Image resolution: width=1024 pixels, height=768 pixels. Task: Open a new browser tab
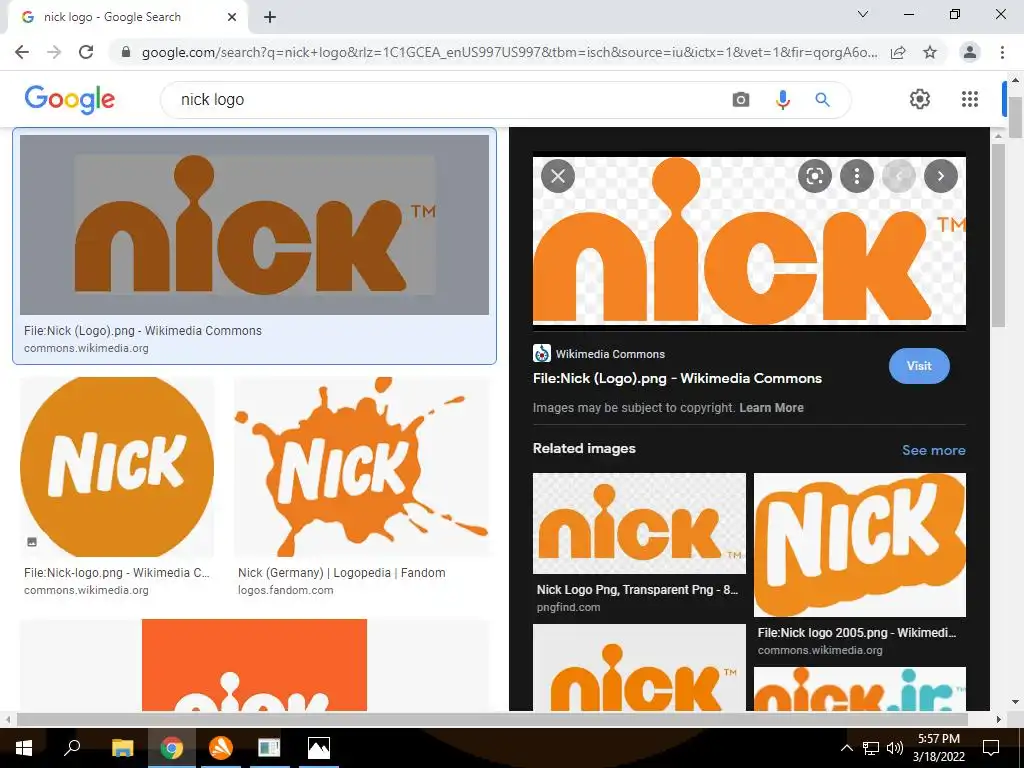pyautogui.click(x=270, y=17)
